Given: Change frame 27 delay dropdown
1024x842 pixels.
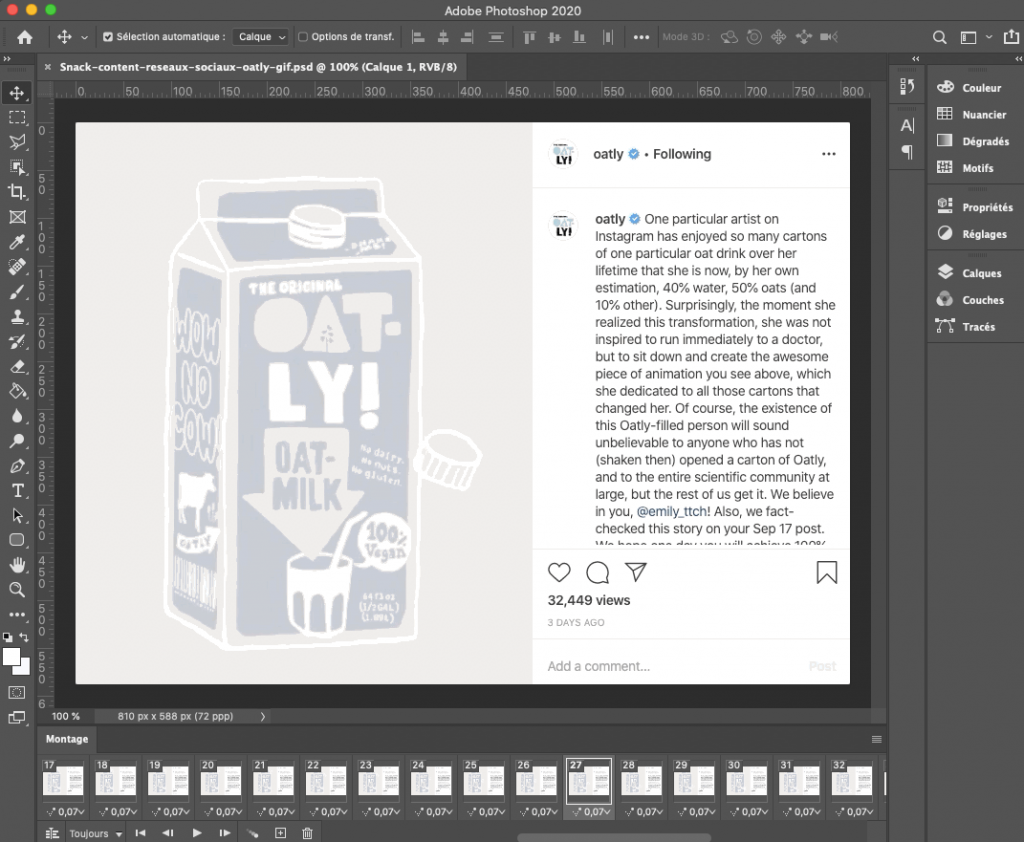Looking at the screenshot, I should point(594,811).
